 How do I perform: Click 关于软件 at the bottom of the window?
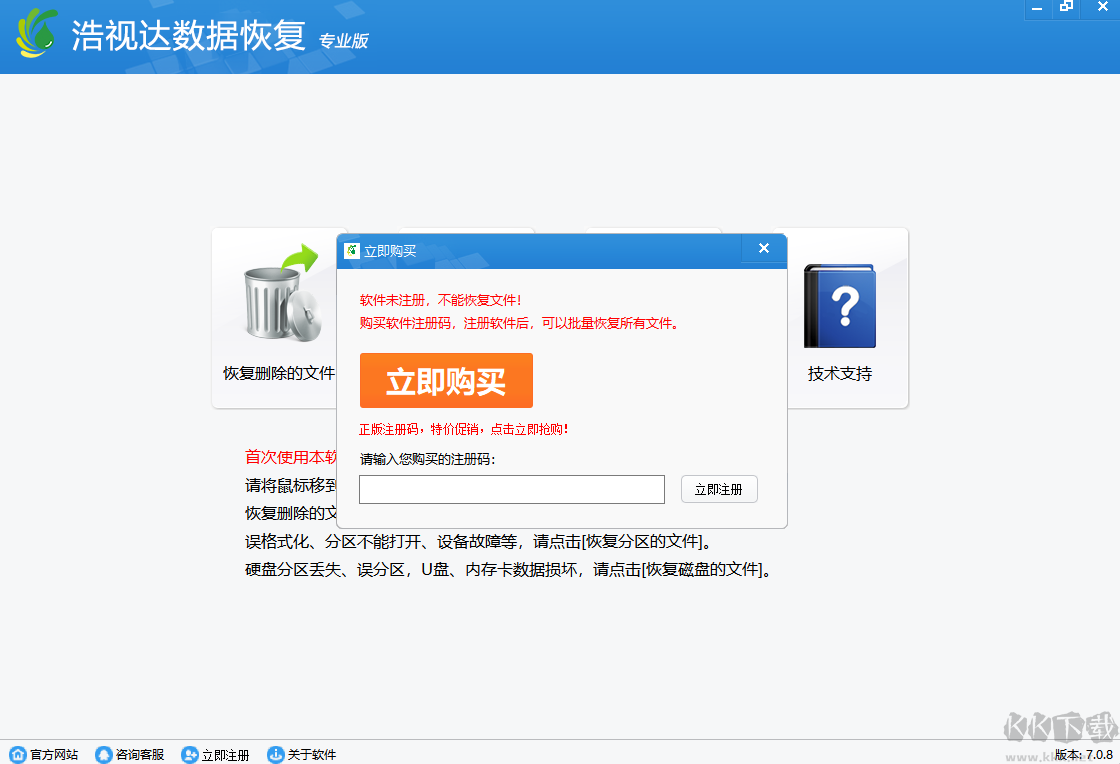point(309,755)
